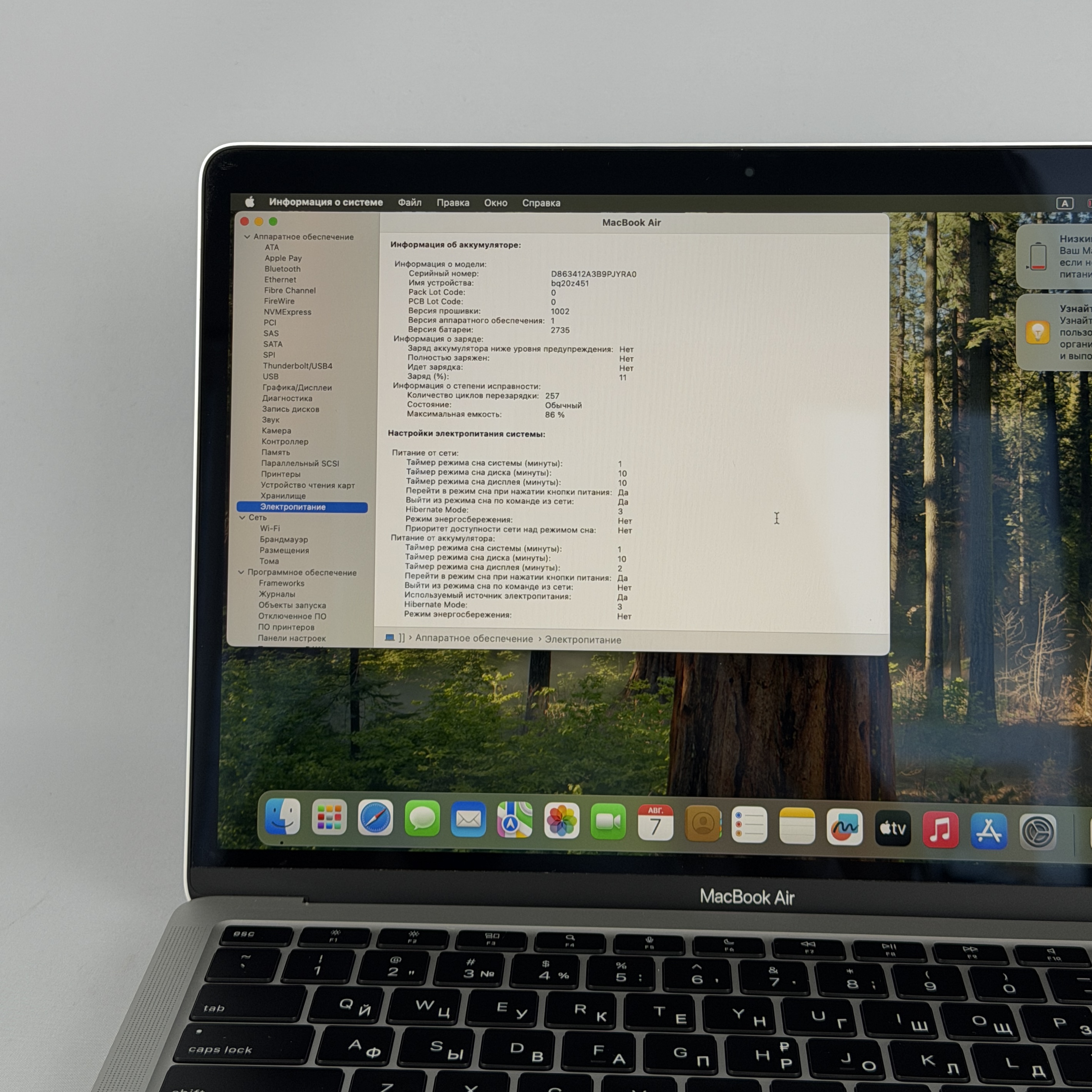This screenshot has height=1092, width=1092.
Task: Open Contacts app in the Dock
Action: [702, 823]
